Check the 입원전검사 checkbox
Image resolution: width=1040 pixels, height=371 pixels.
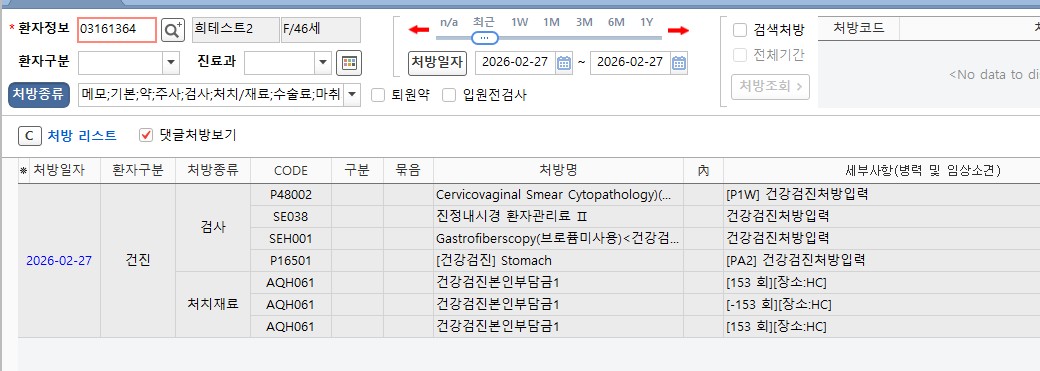(449, 95)
